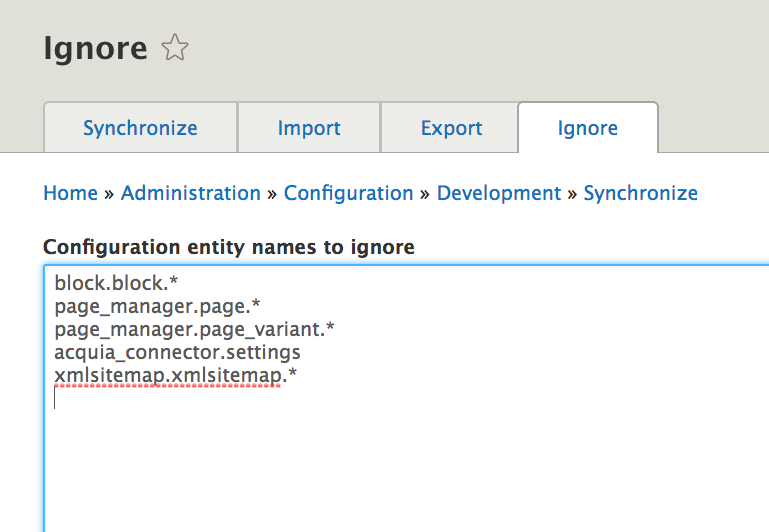Click the misspelled 'xmlsitemap.xmlsitemap.*' line

[176, 376]
